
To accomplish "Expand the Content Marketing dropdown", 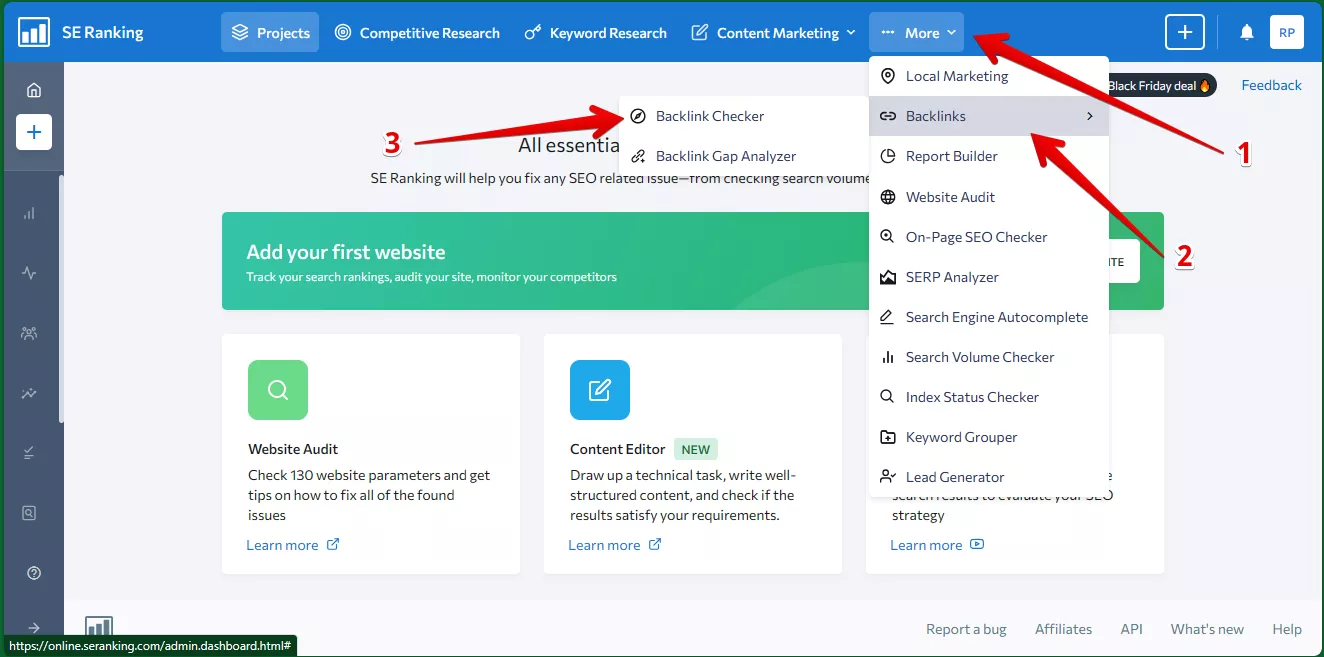I will click(x=774, y=33).
